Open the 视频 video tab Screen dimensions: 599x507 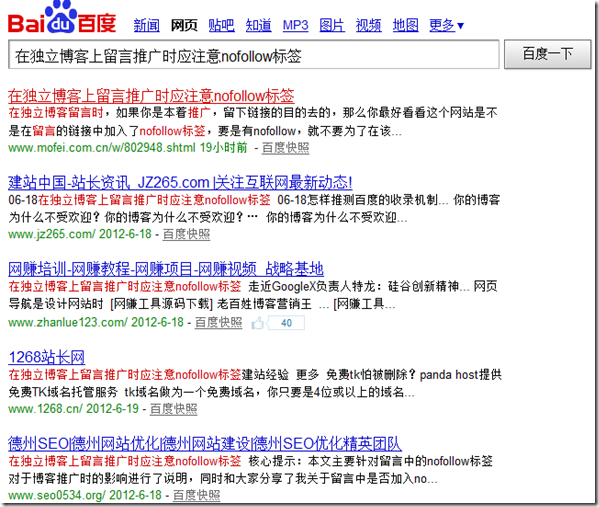click(369, 25)
